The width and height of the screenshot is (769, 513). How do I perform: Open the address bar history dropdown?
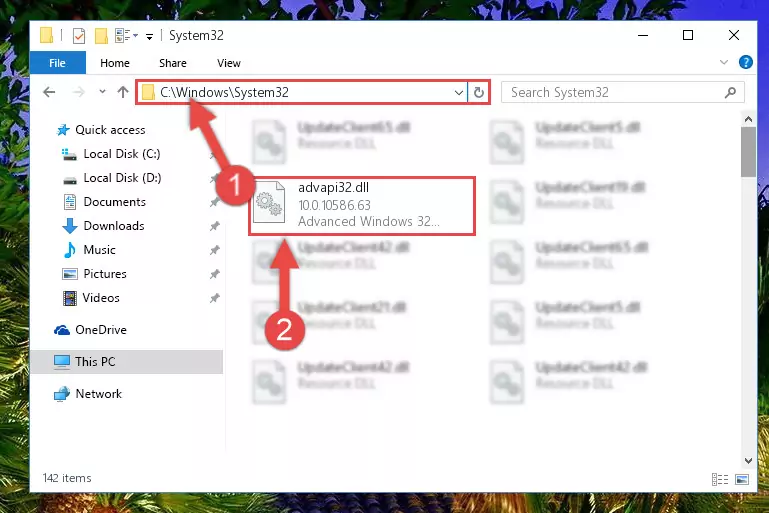459,92
